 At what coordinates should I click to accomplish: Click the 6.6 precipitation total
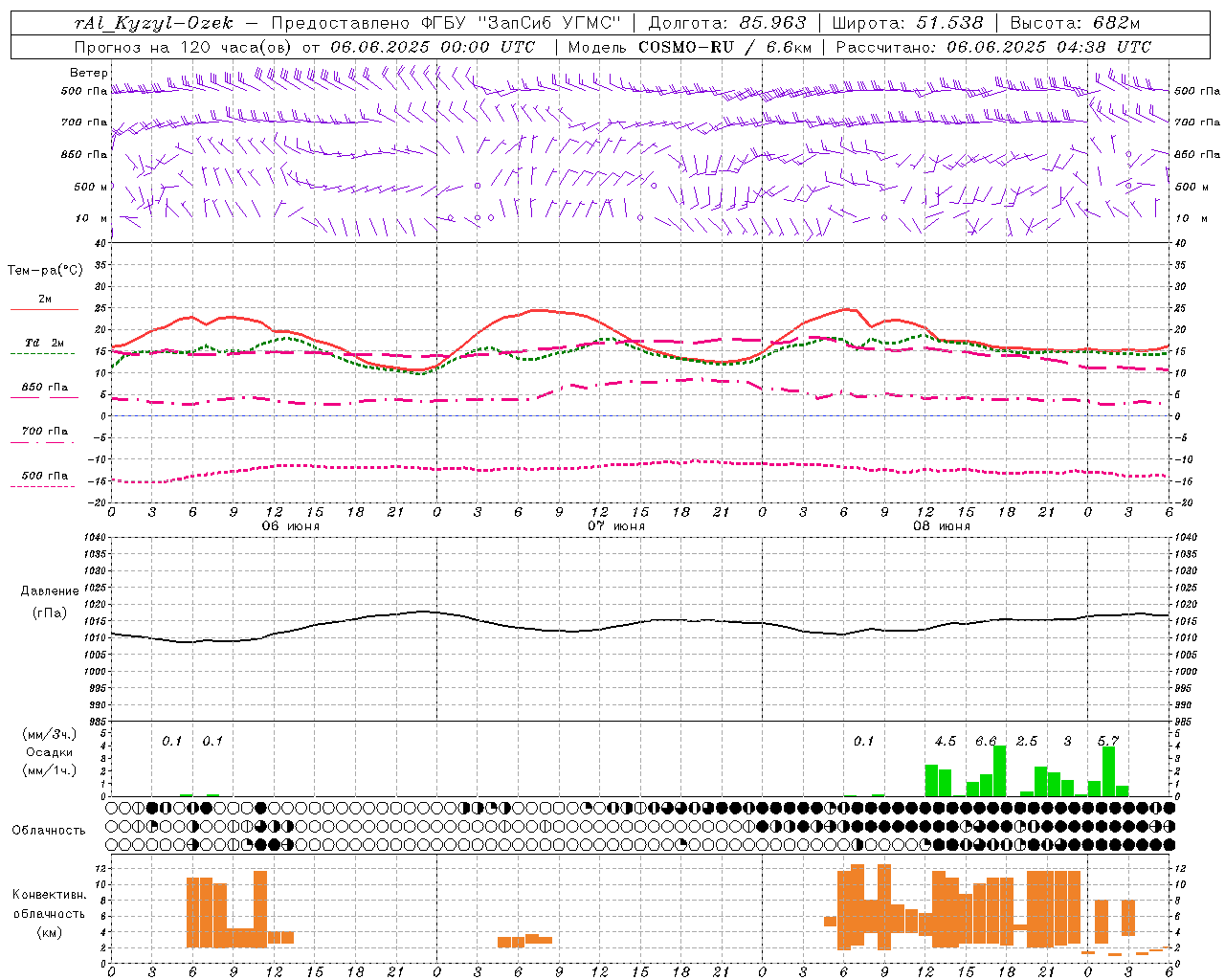pyautogui.click(x=986, y=742)
